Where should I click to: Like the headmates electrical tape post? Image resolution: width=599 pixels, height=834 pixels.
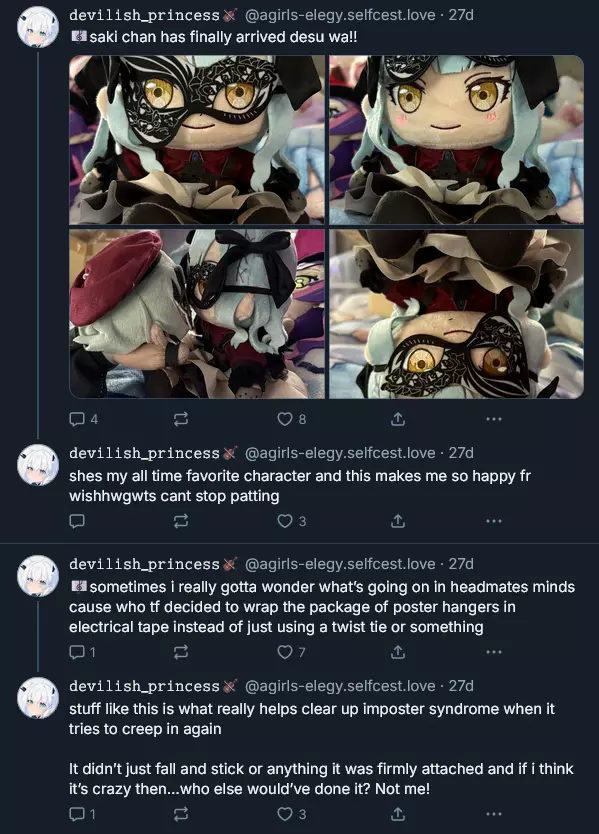[x=291, y=652]
